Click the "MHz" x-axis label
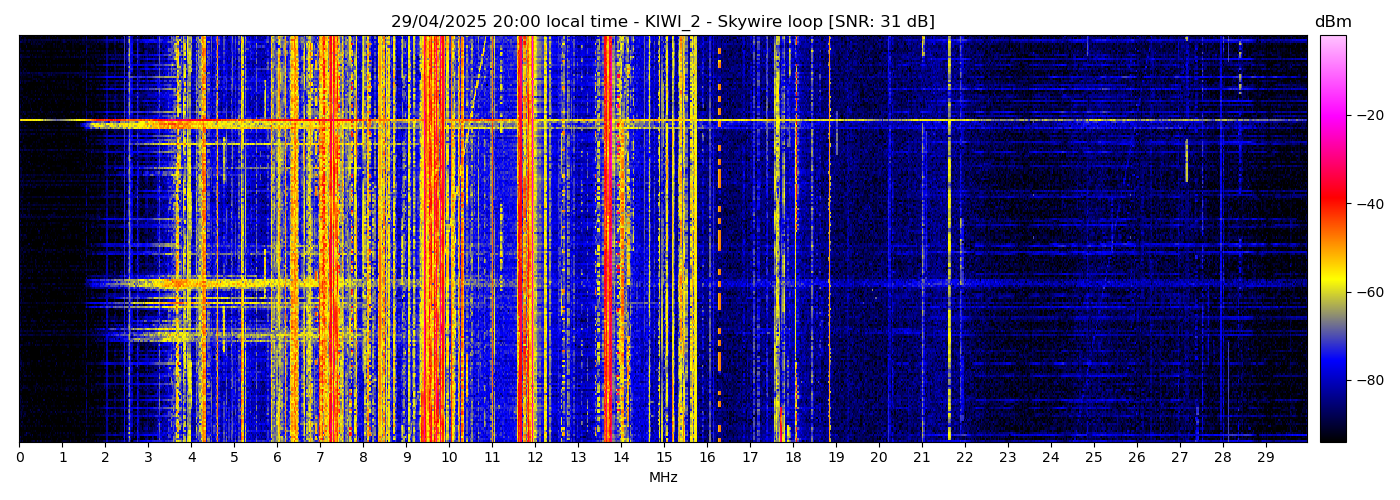 point(663,478)
